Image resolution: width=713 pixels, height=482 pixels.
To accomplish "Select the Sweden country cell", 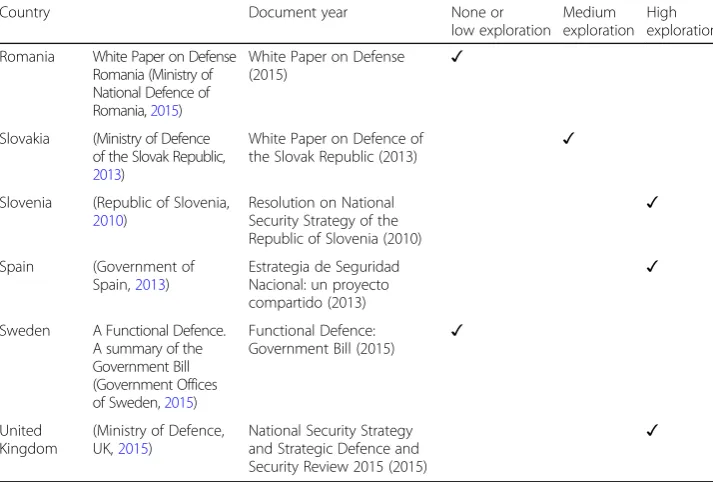I will pos(25,331).
